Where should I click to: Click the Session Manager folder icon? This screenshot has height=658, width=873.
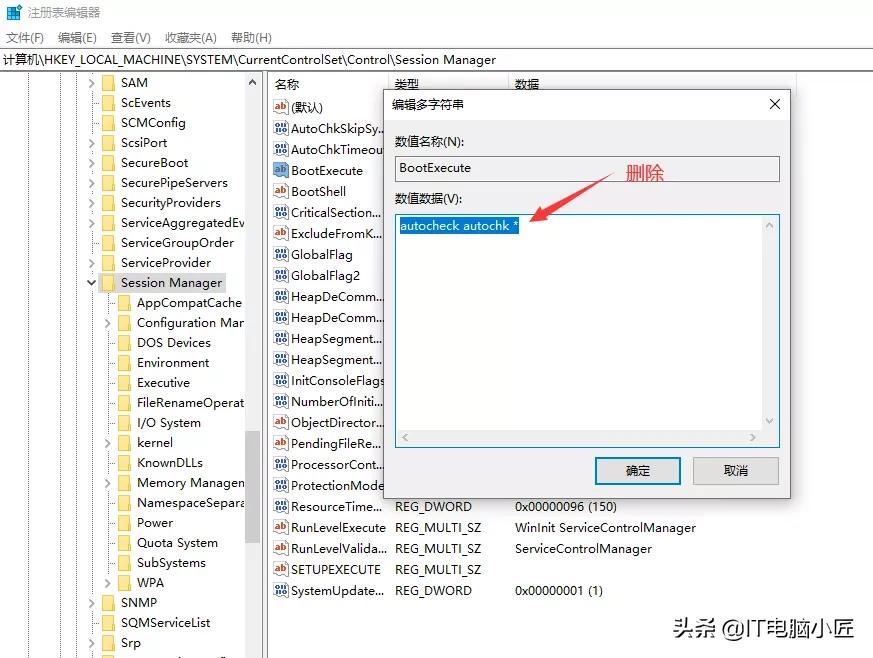109,282
